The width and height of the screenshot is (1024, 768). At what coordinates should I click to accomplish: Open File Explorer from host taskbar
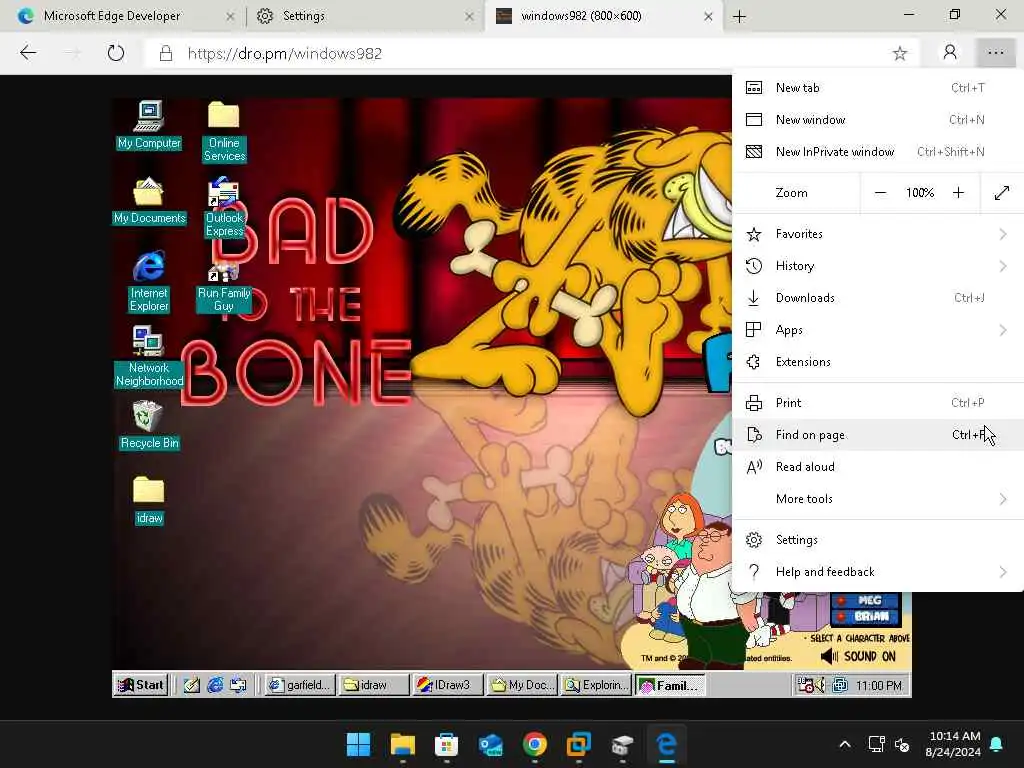point(402,744)
